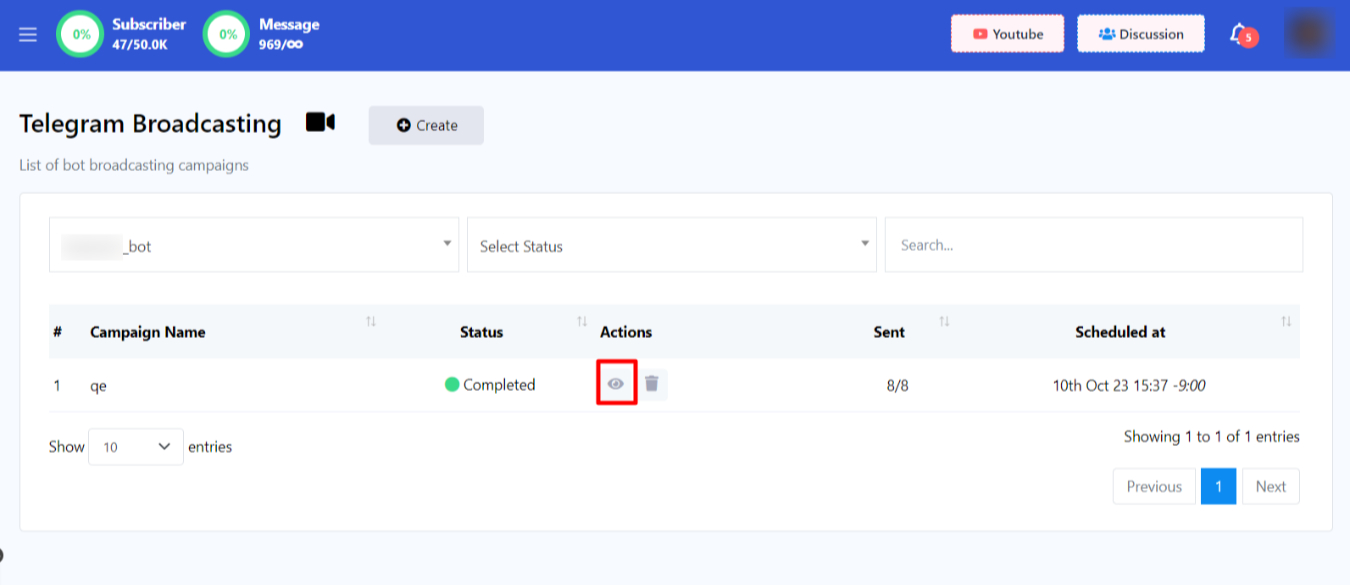Focus the campaign Search field
Image resolution: width=1350 pixels, height=585 pixels.
point(1093,245)
